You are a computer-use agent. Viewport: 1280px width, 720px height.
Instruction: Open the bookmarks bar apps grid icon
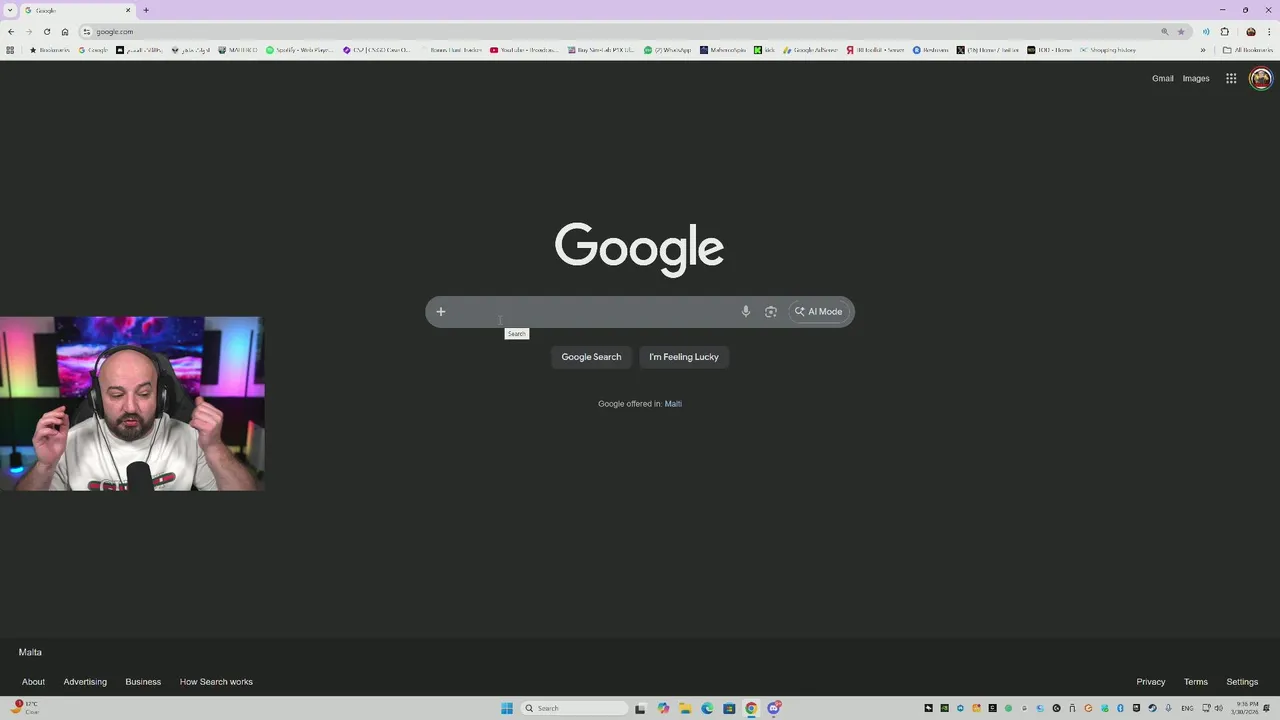pyautogui.click(x=10, y=50)
